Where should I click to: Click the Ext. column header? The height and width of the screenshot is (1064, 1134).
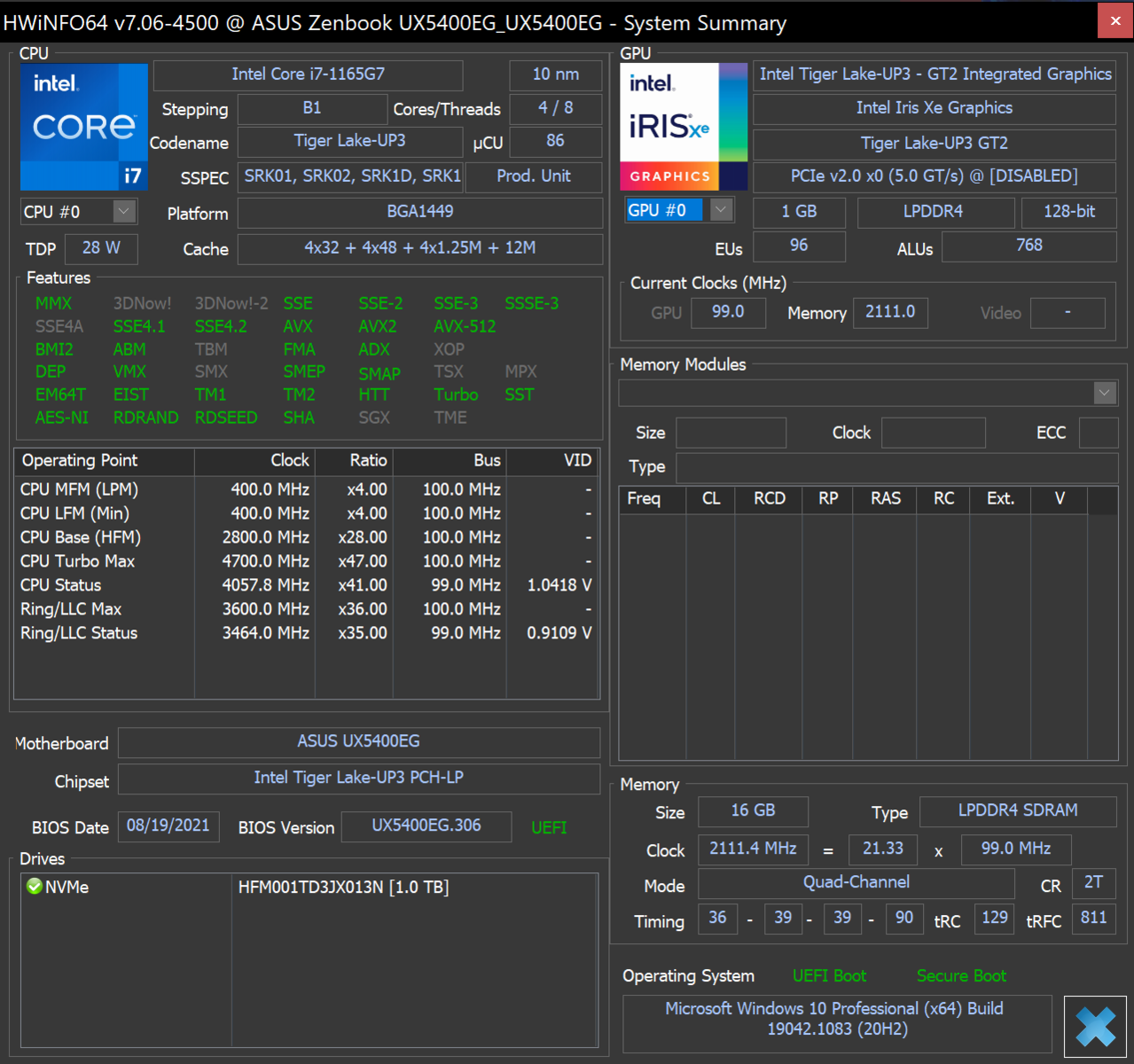pos(1000,499)
